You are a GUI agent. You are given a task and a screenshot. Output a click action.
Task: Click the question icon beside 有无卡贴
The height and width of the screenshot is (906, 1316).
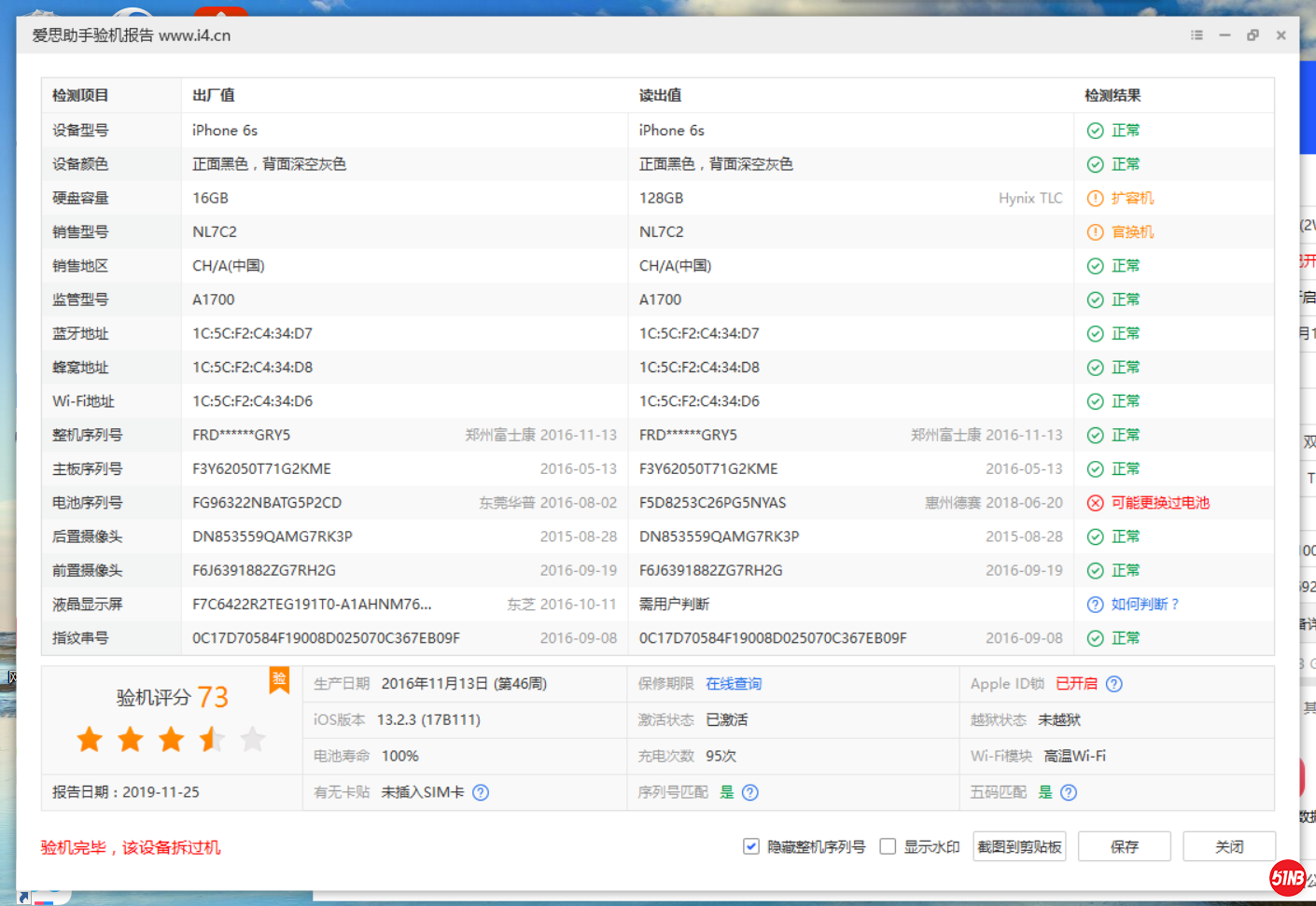(480, 792)
